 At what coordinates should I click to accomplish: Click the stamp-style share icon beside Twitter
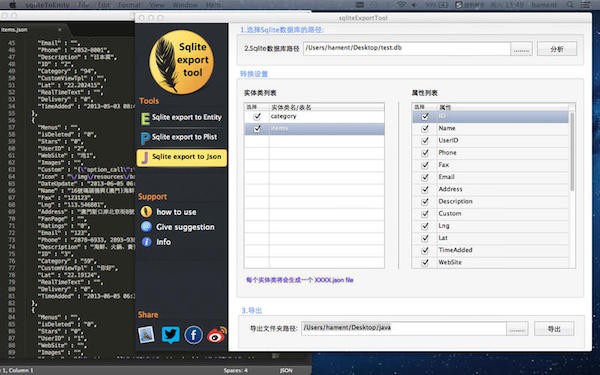point(146,335)
